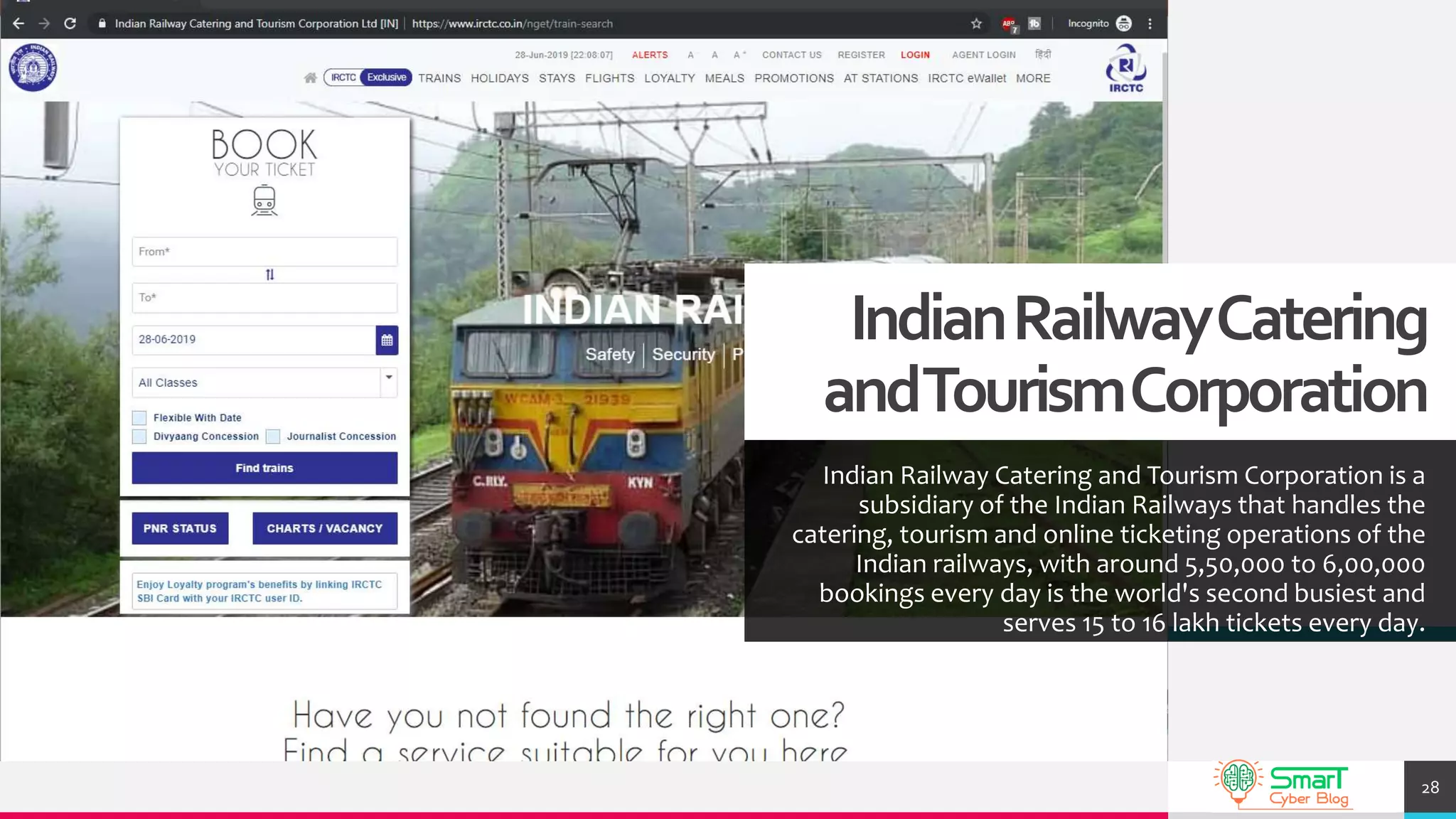1456x819 pixels.
Task: Click the IRCTC logo at top right
Action: coord(1125,68)
